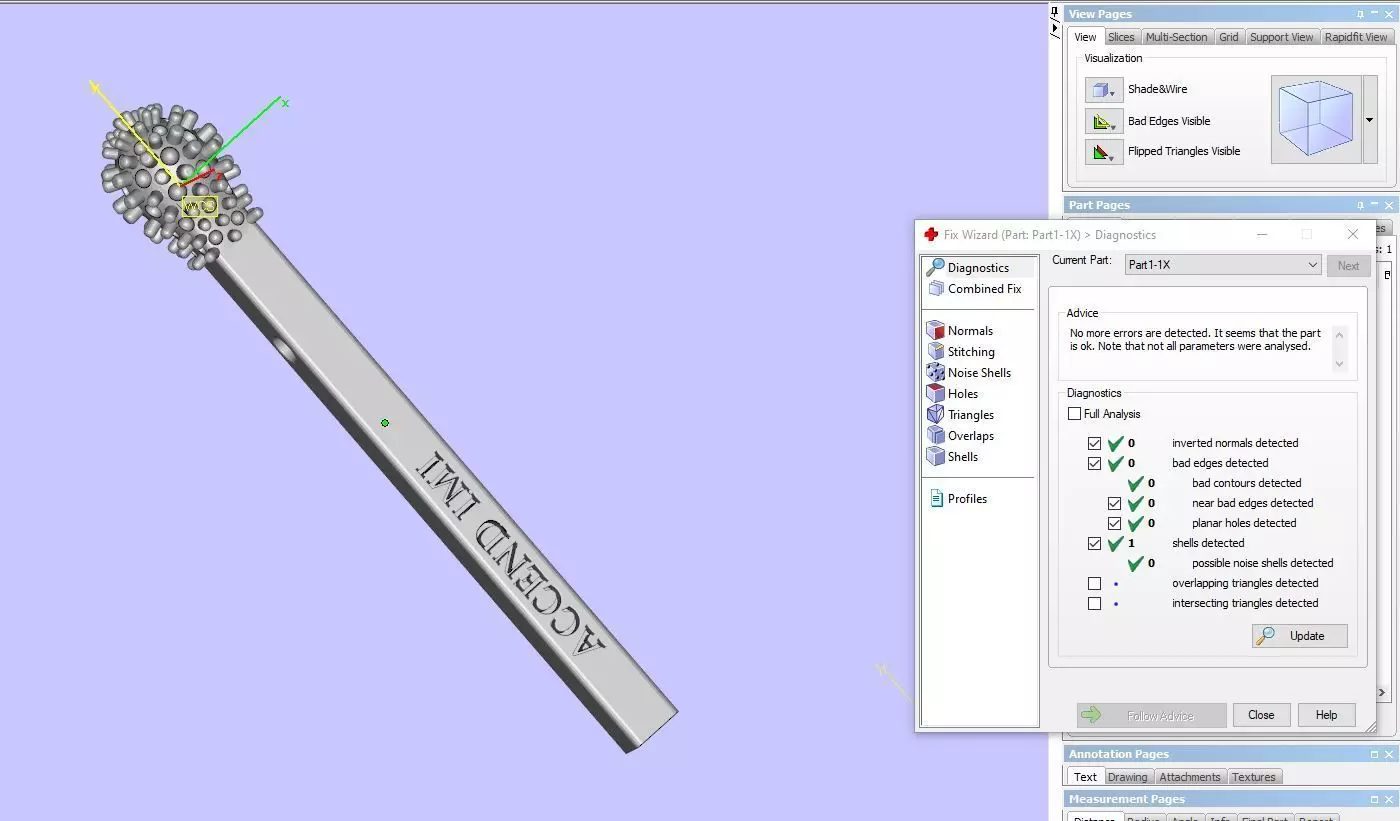Switch to the Support View tab
The width and height of the screenshot is (1400, 821).
click(x=1281, y=37)
